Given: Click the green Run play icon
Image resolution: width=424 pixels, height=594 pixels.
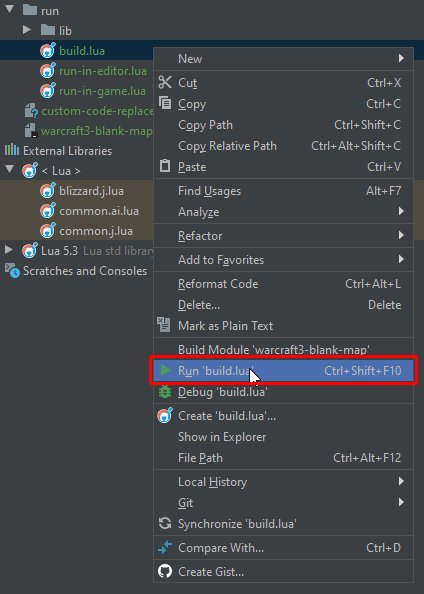Looking at the screenshot, I should (x=165, y=370).
